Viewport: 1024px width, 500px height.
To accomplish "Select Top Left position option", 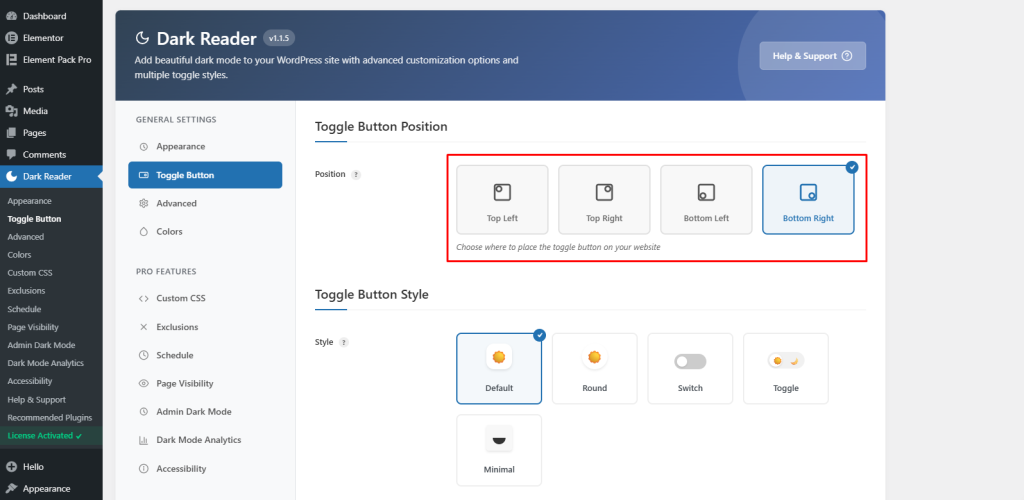I will coord(502,200).
